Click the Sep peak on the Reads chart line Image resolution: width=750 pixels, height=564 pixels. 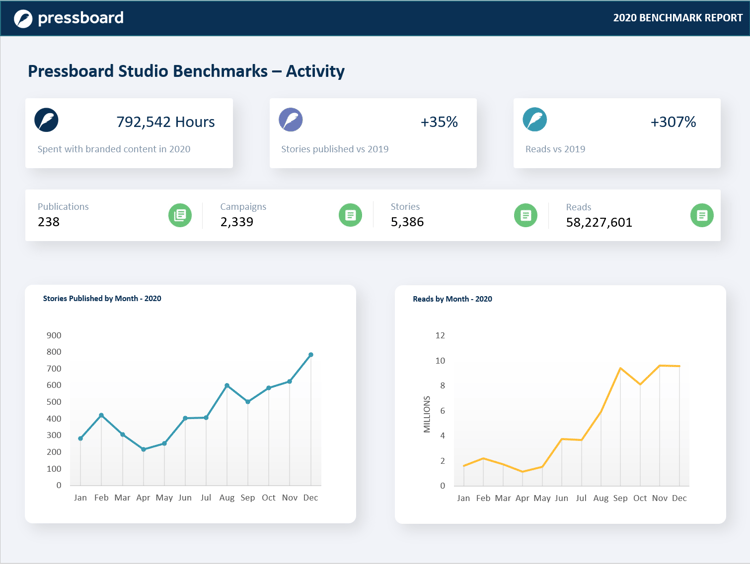click(620, 368)
